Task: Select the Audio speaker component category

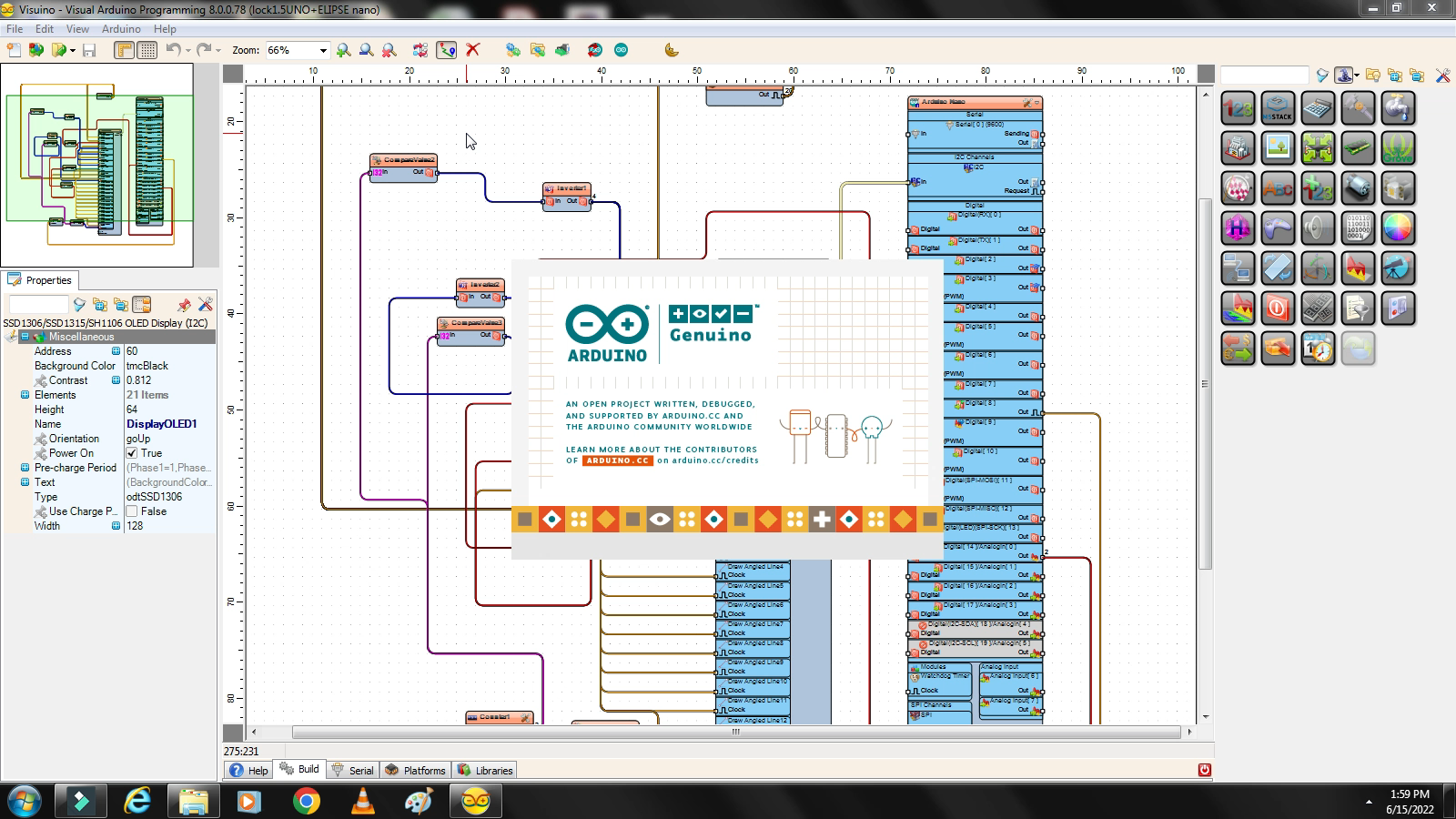Action: click(x=1316, y=227)
